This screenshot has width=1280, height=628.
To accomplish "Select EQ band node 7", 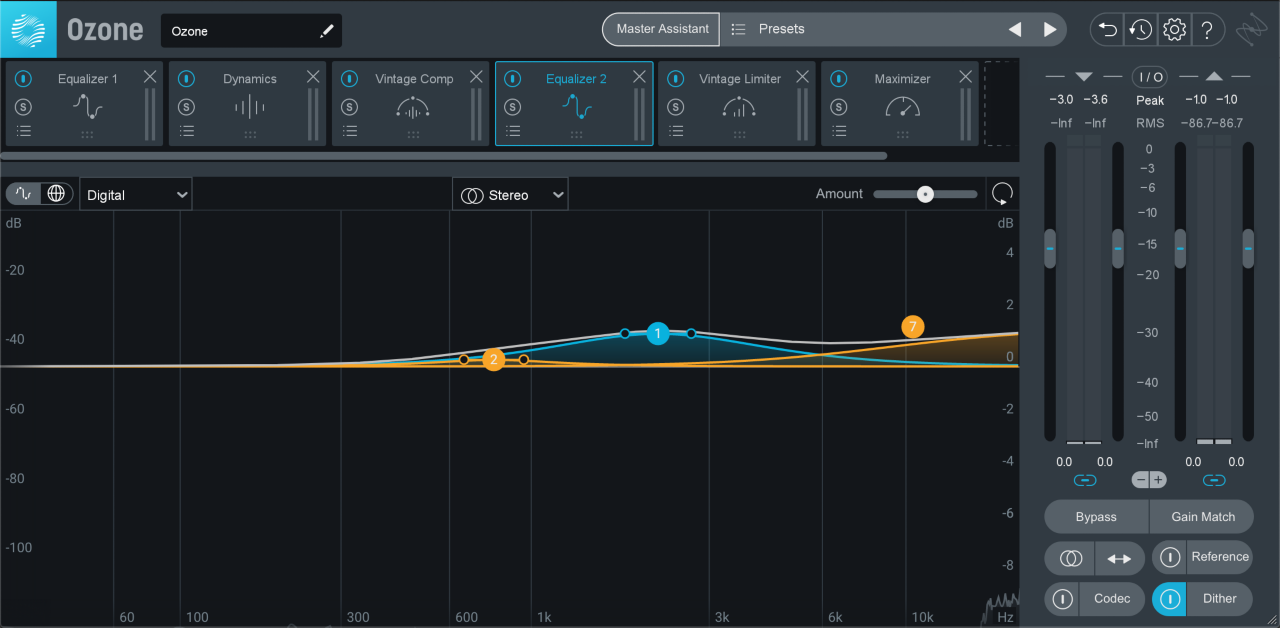I will click(912, 326).
